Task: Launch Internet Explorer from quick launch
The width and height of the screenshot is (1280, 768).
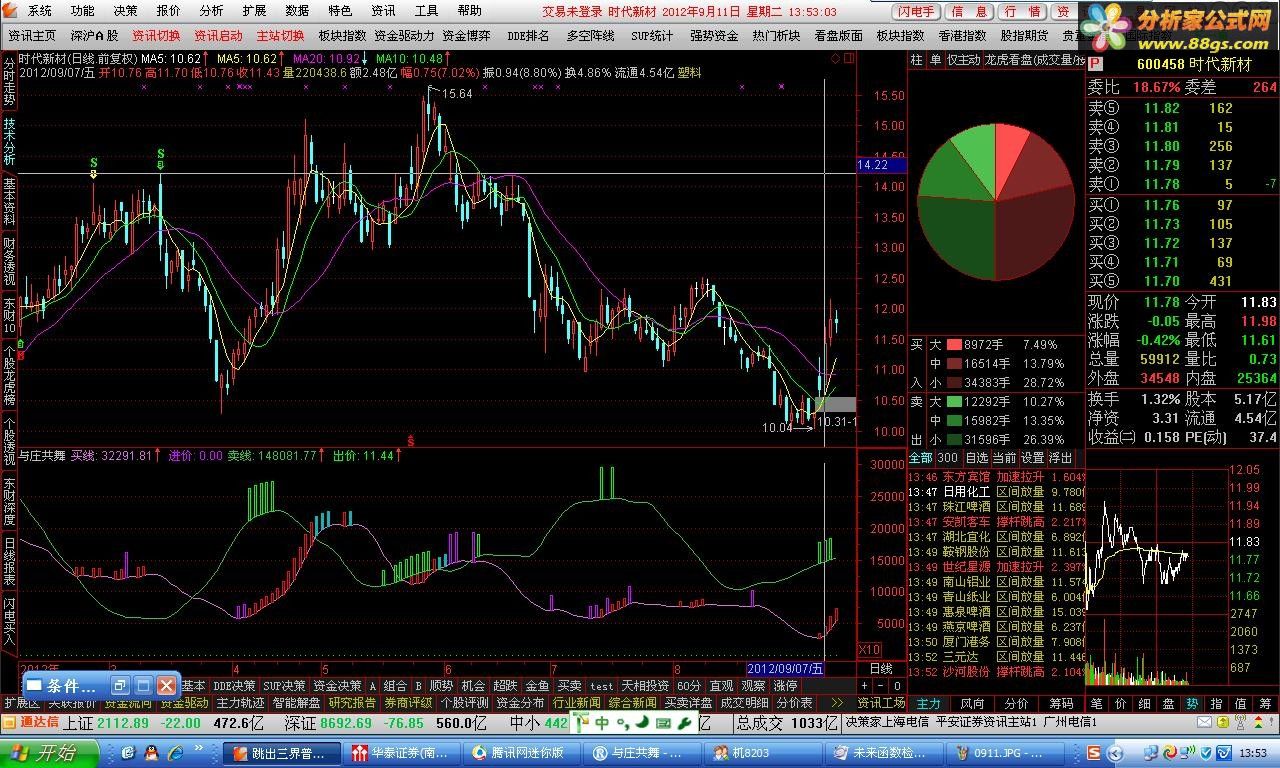Action: [x=175, y=752]
